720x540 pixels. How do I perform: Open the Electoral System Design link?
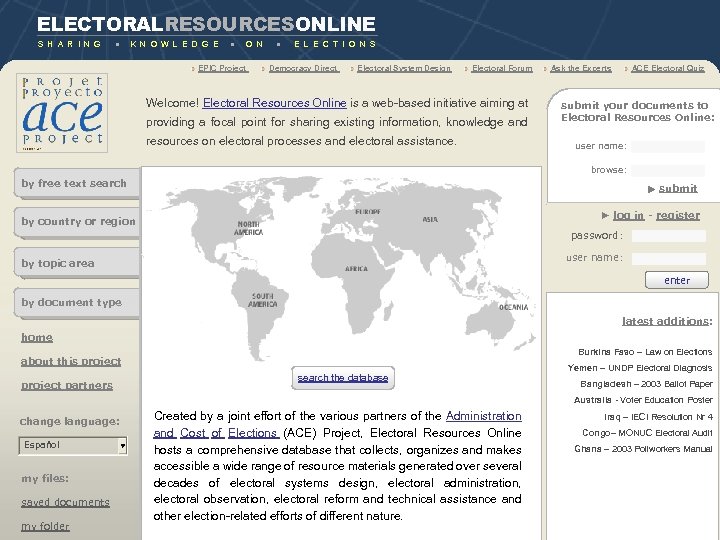[x=404, y=68]
